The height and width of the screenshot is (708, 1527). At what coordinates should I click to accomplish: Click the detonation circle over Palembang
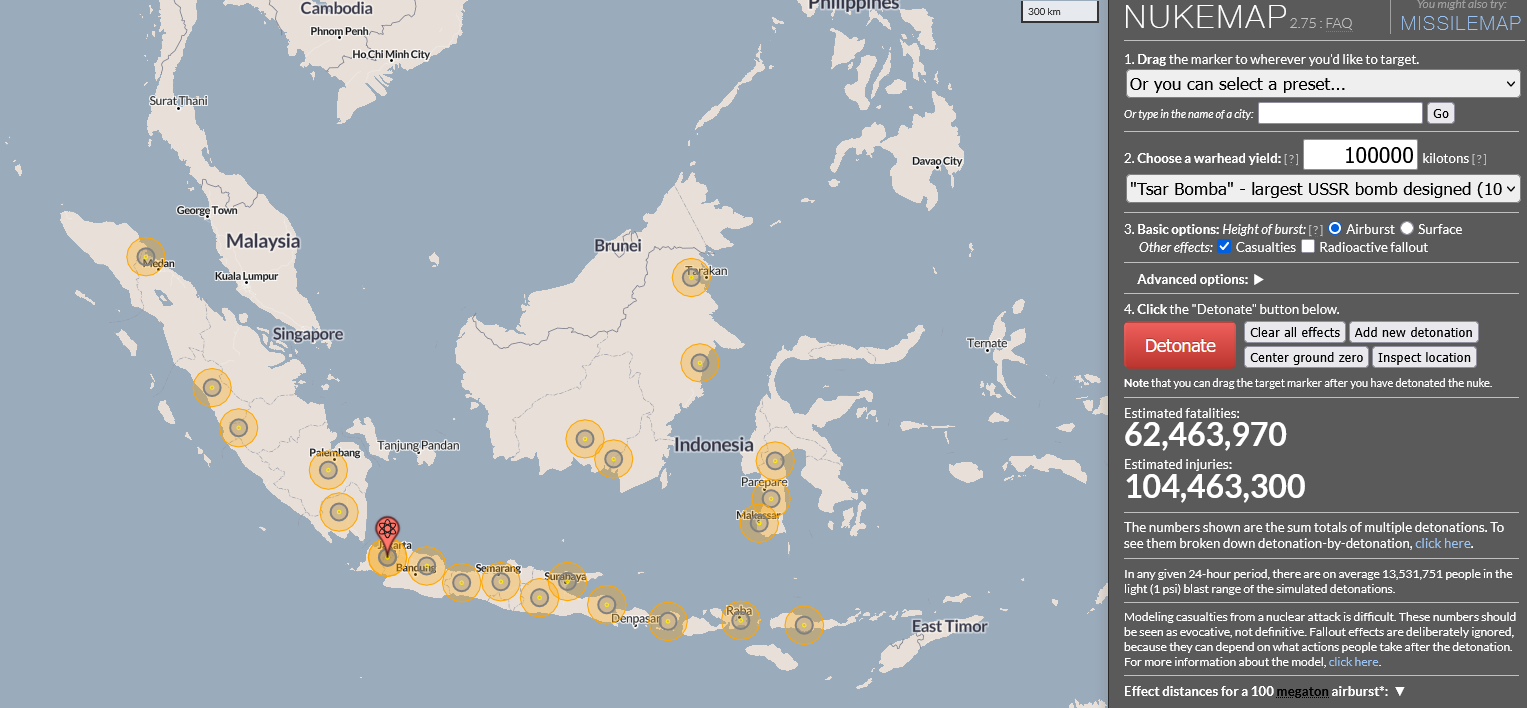click(x=328, y=470)
